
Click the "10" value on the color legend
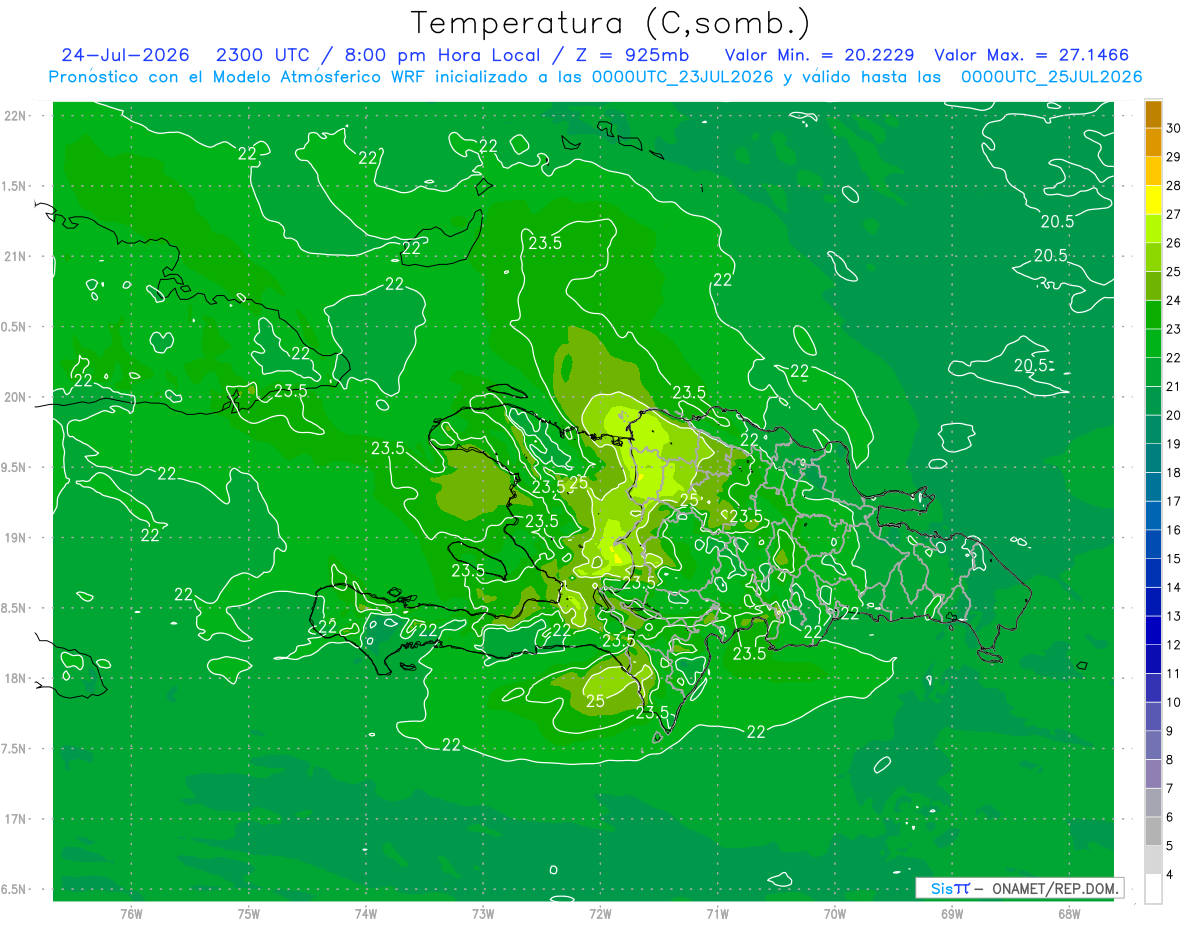(x=1173, y=702)
